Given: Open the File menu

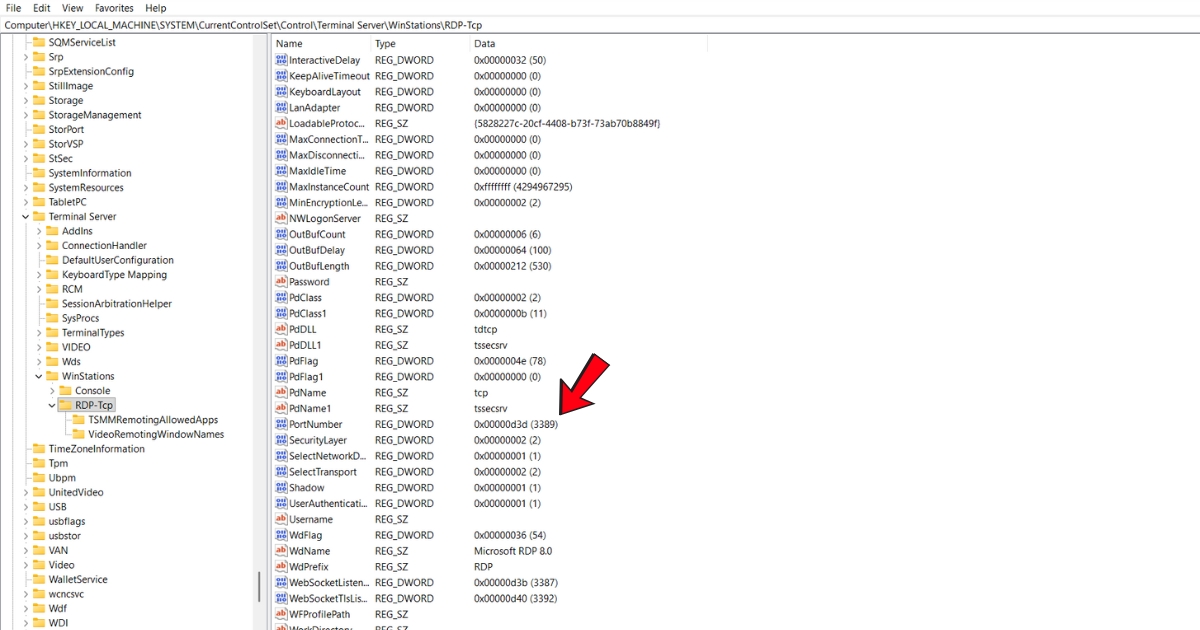Looking at the screenshot, I should [x=13, y=8].
